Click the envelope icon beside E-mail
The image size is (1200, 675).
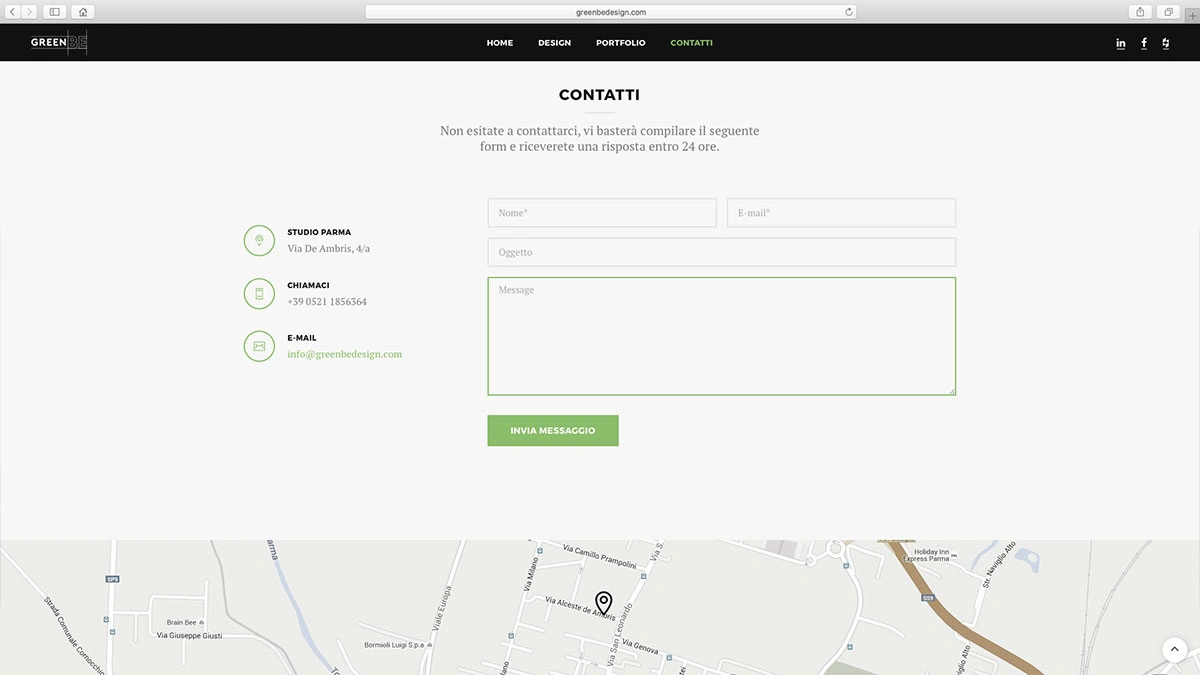coord(259,346)
